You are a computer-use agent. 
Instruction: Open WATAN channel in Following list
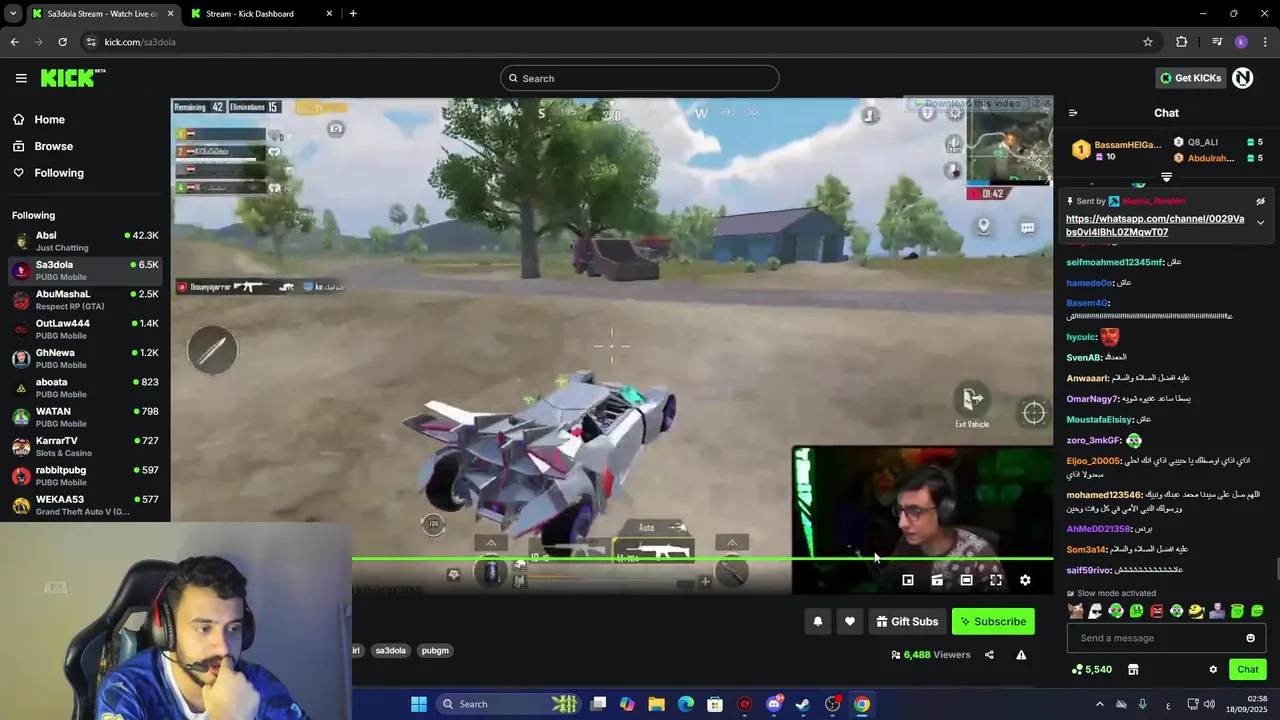coord(85,417)
